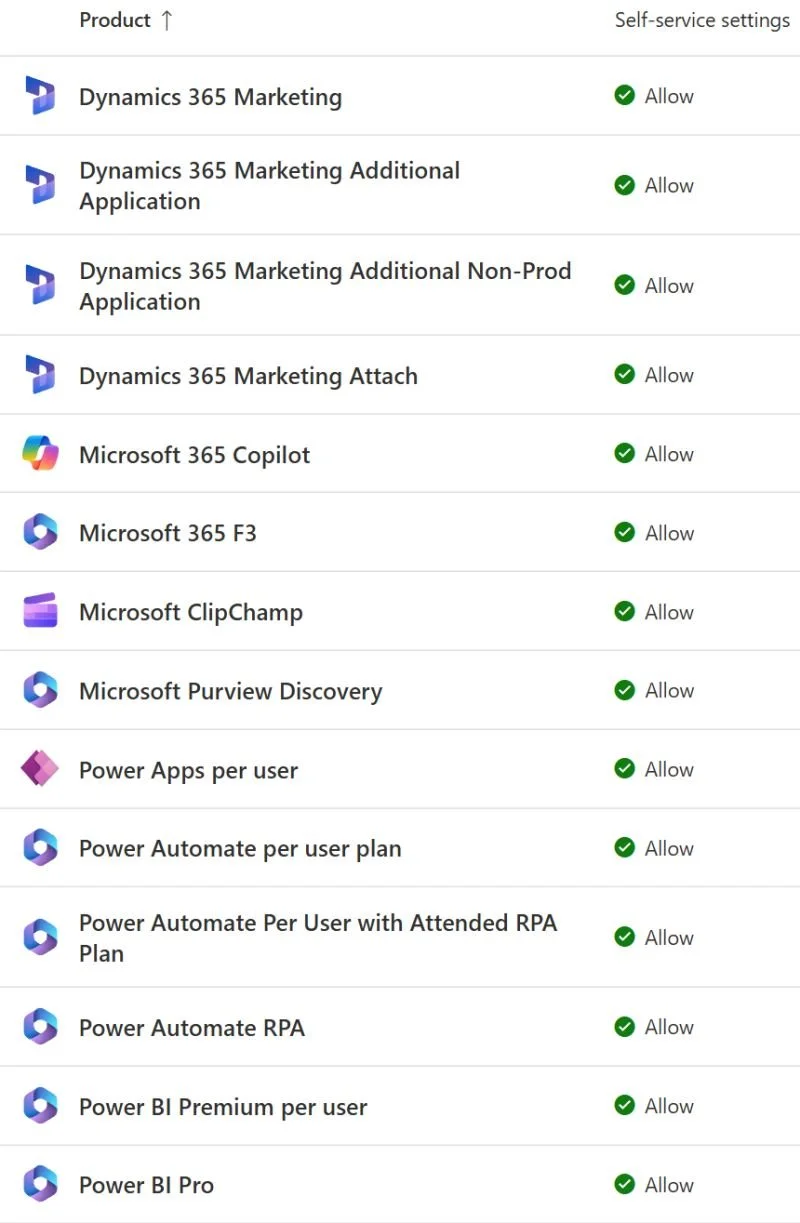This screenshot has height=1223, width=800.
Task: Sort by Product column arrow
Action: point(166,20)
